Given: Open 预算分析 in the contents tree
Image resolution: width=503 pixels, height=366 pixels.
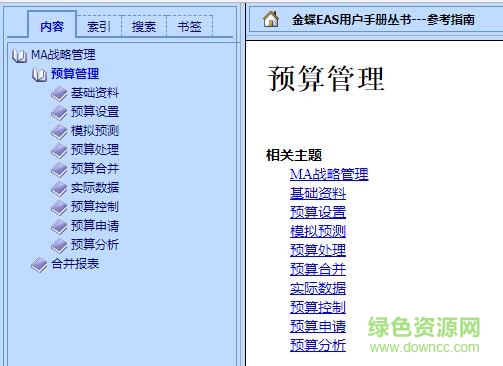Looking at the screenshot, I should (x=95, y=245).
